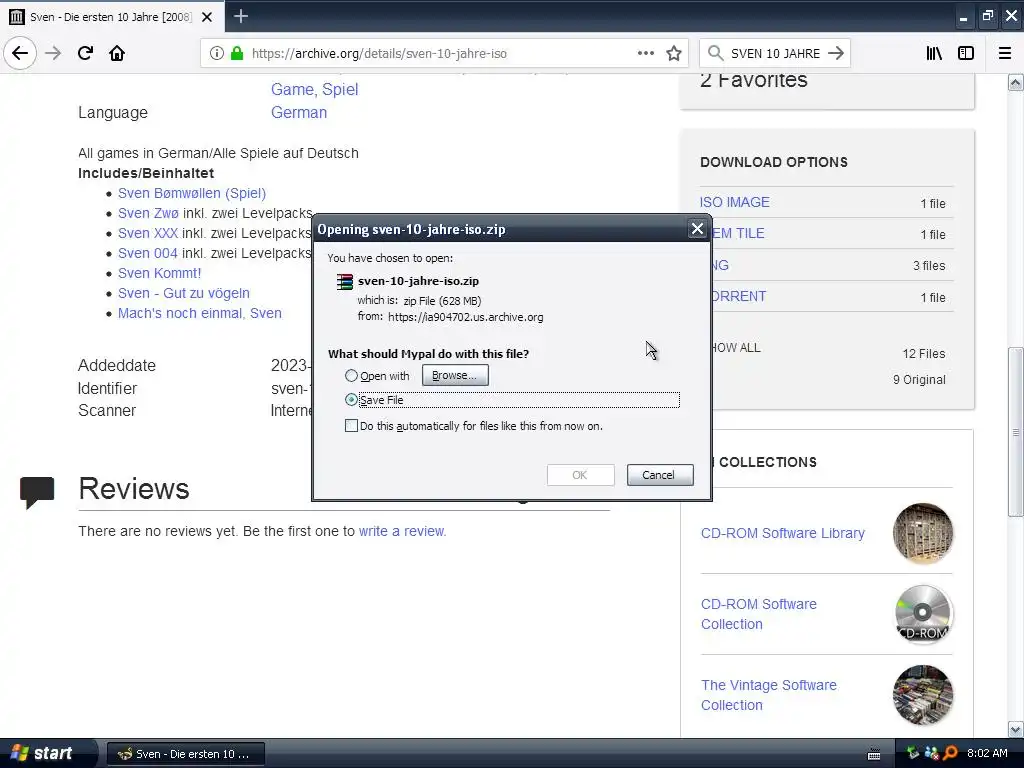Click the vertical scrollbar thumb

[1015, 432]
